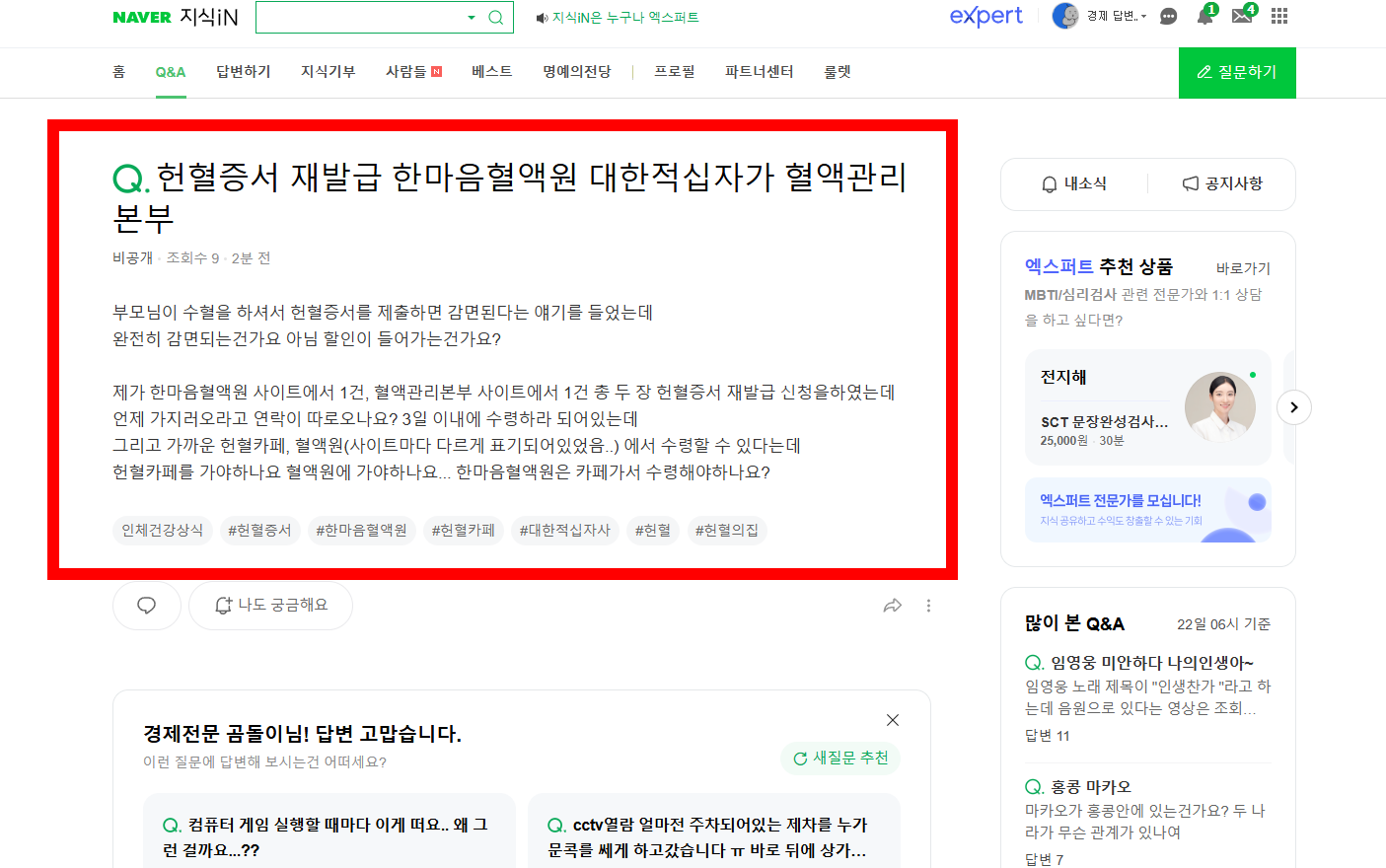Click the 전지혜 expert profile photo

pos(1220,406)
